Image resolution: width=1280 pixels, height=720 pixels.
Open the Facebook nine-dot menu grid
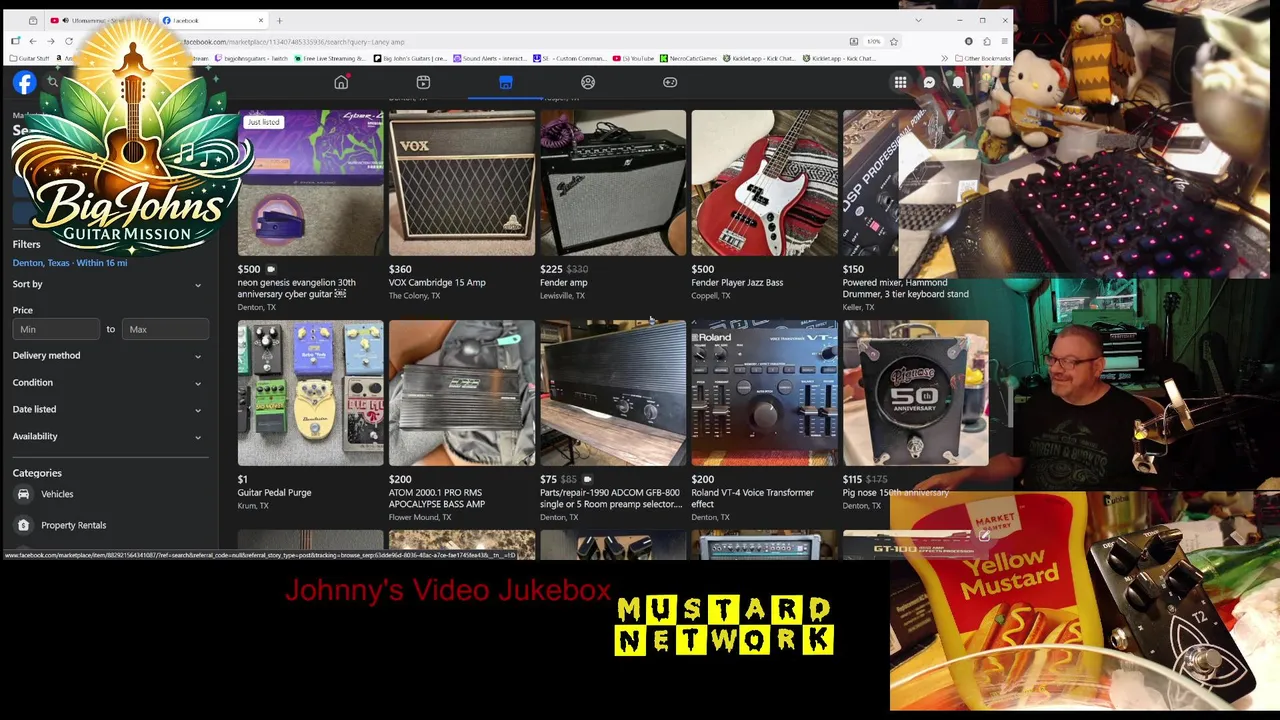[x=900, y=83]
